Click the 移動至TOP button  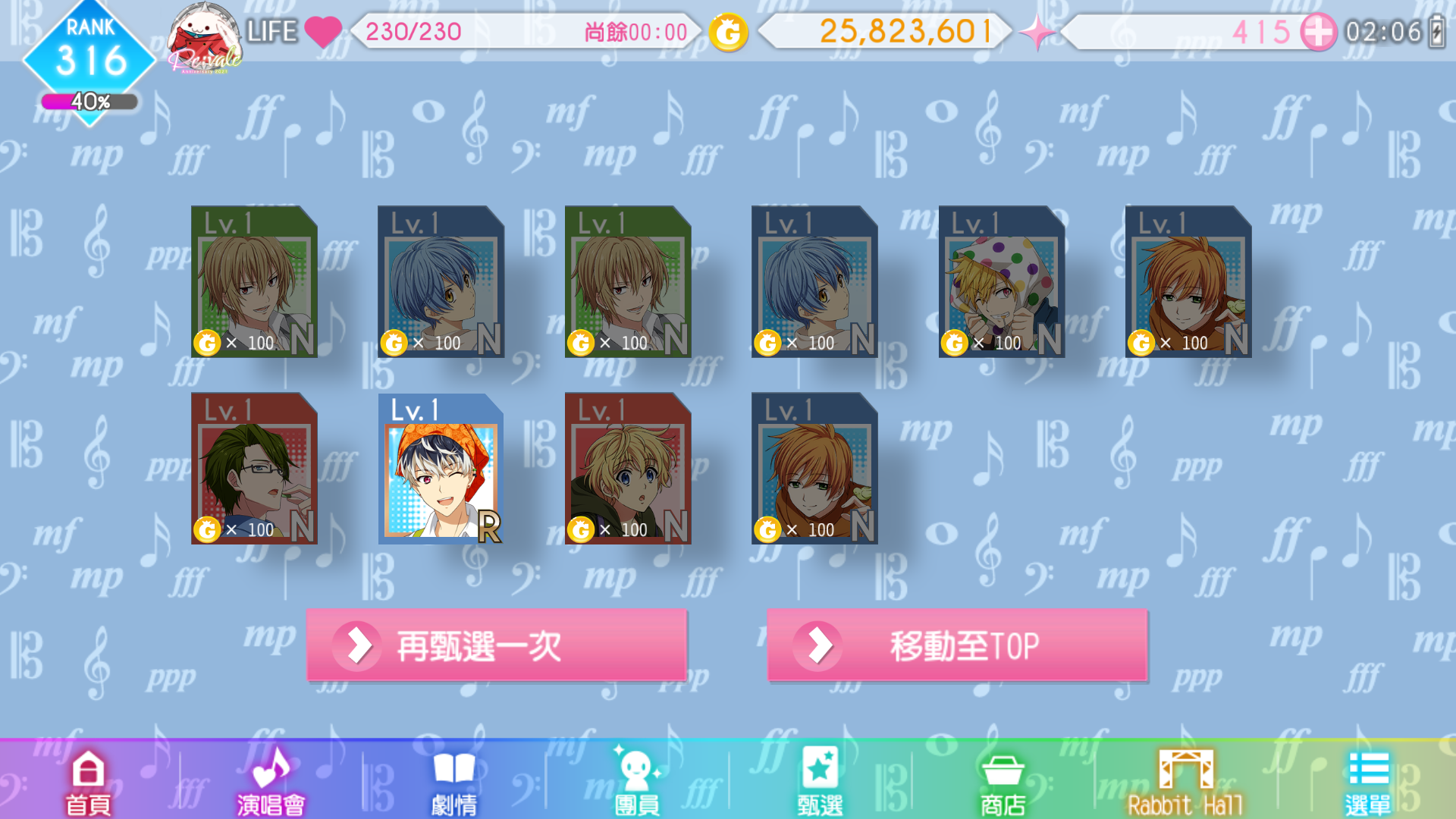(x=957, y=645)
